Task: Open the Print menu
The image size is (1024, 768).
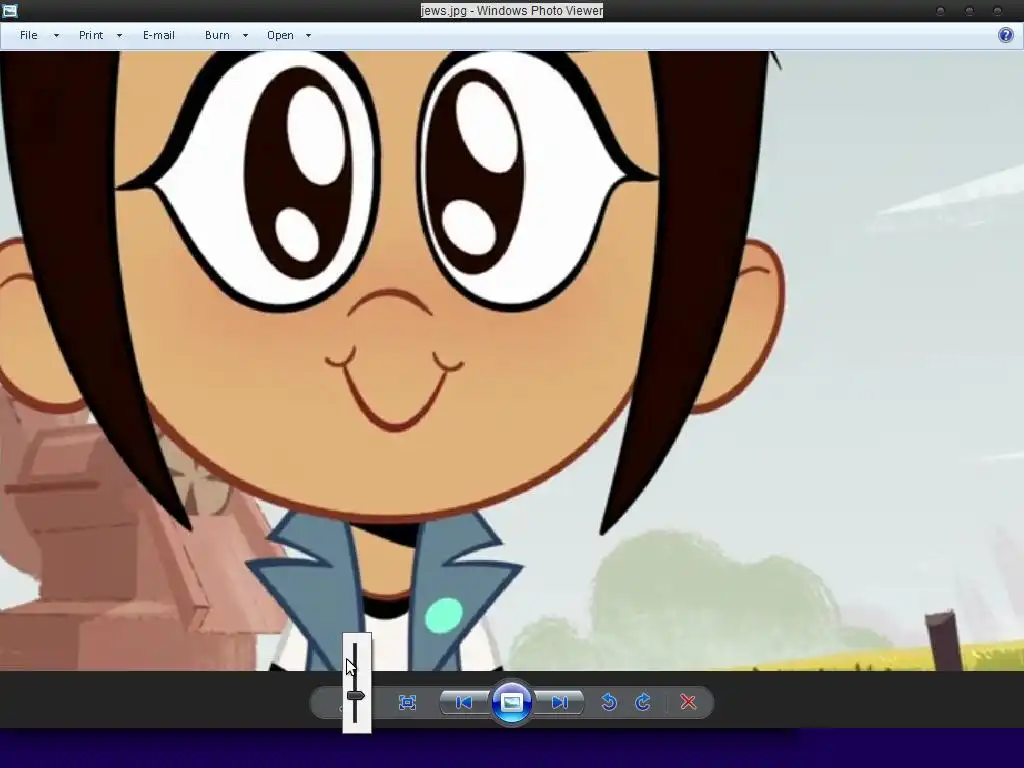Action: (x=91, y=35)
